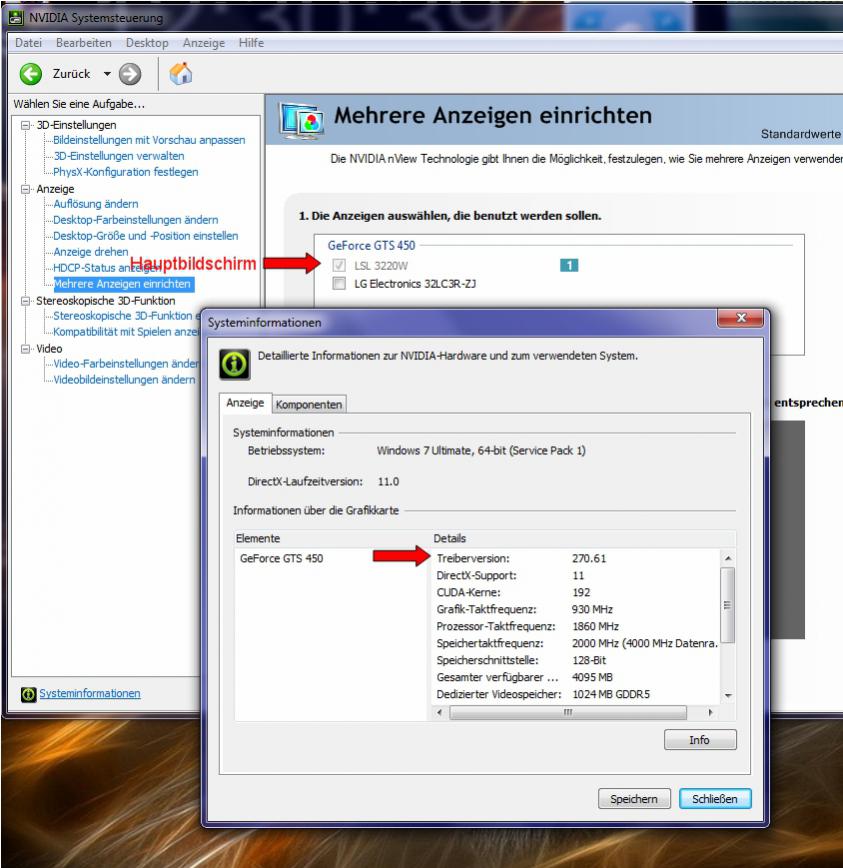The height and width of the screenshot is (868, 843).
Task: Open Kompatibilität mit Spielen anzeigen
Action: [126, 332]
